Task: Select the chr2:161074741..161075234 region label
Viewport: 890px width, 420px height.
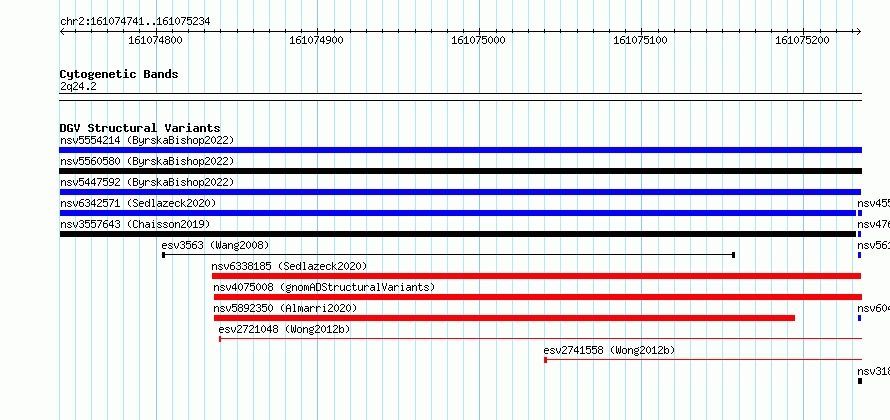Action: coord(135,22)
